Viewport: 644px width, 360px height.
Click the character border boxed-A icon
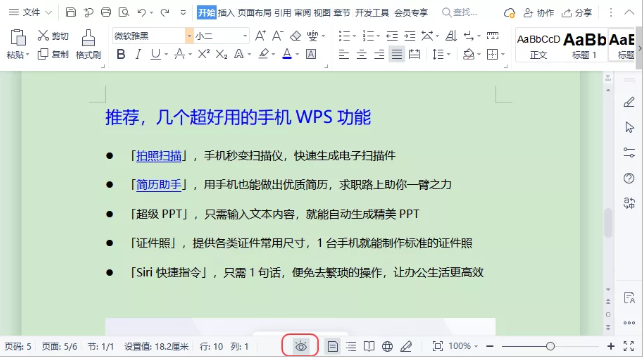(x=311, y=54)
